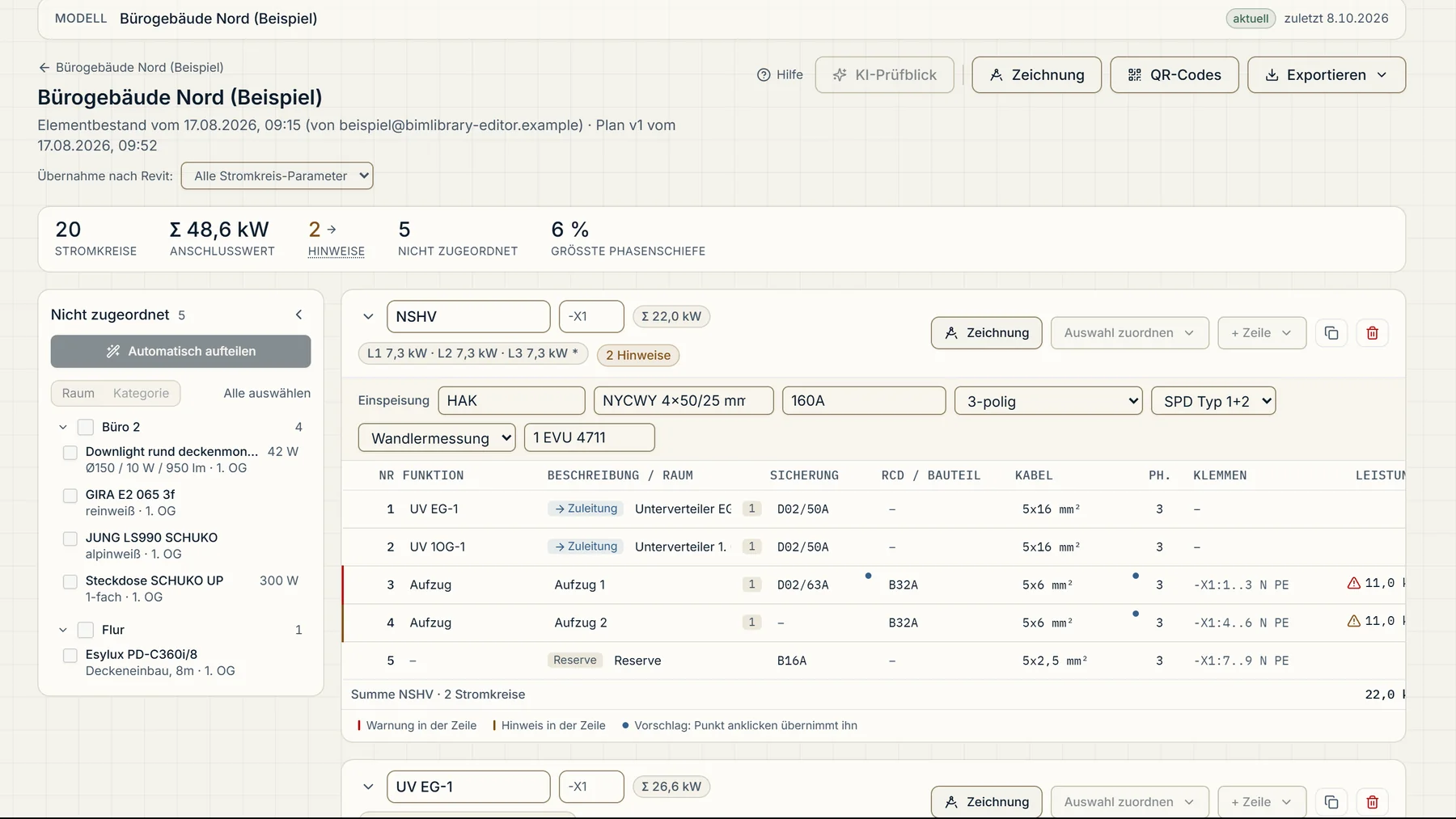Click the 2 Hinweise badge on NSHV
This screenshot has height=819, width=1456.
tap(638, 355)
